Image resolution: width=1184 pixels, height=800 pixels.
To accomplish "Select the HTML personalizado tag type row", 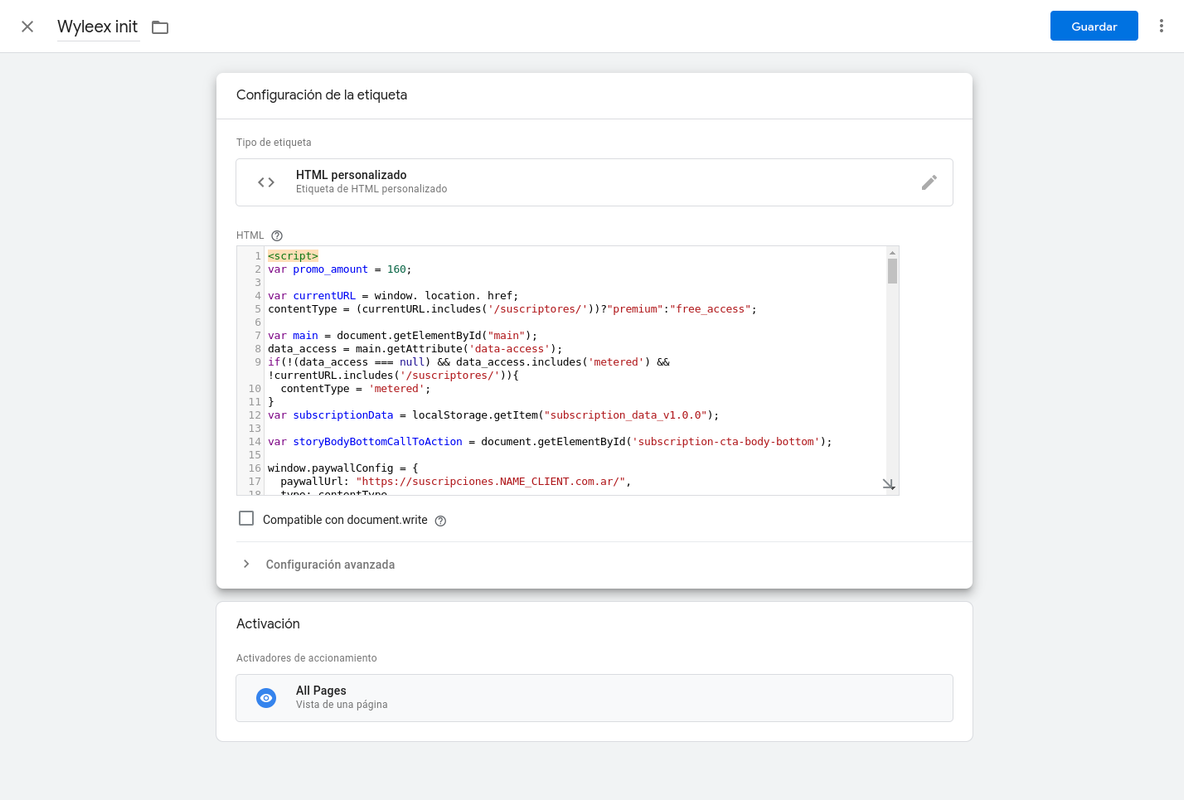I will coord(594,182).
